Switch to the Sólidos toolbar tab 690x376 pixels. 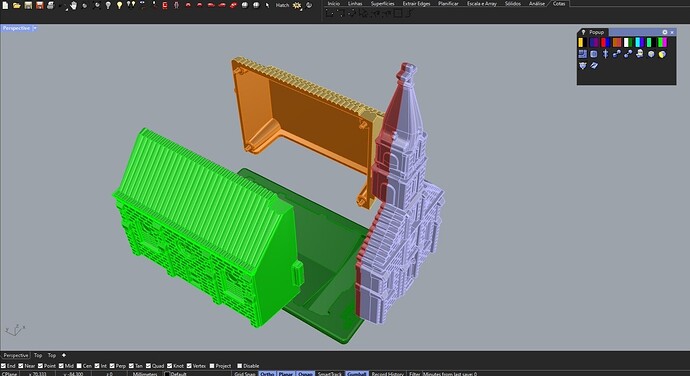click(x=513, y=3)
